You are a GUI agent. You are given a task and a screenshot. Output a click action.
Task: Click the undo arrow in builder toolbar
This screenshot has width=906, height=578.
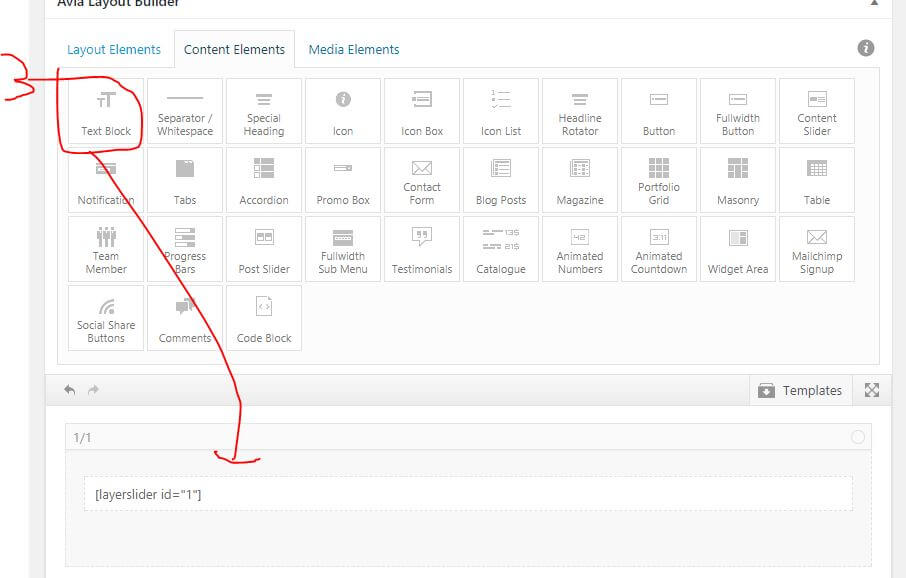tap(69, 390)
